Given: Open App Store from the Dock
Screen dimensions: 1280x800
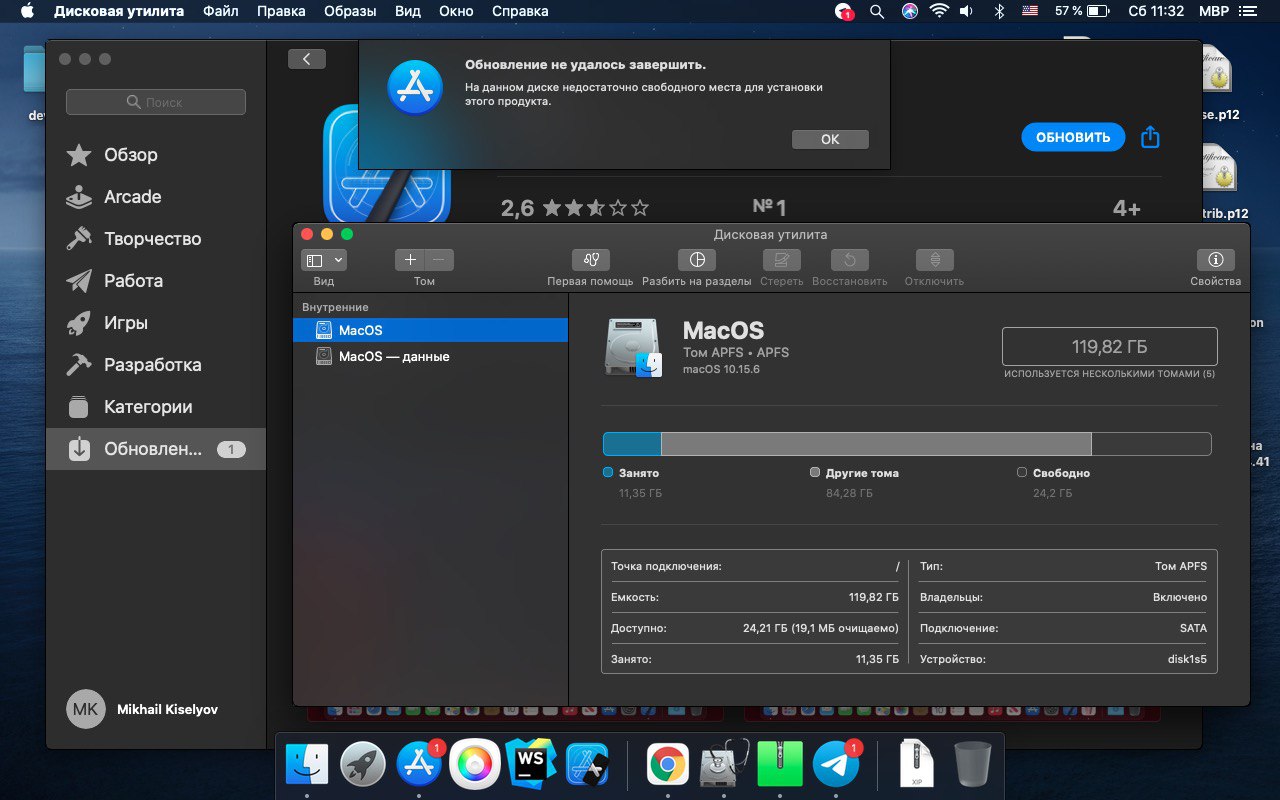Looking at the screenshot, I should [420, 765].
